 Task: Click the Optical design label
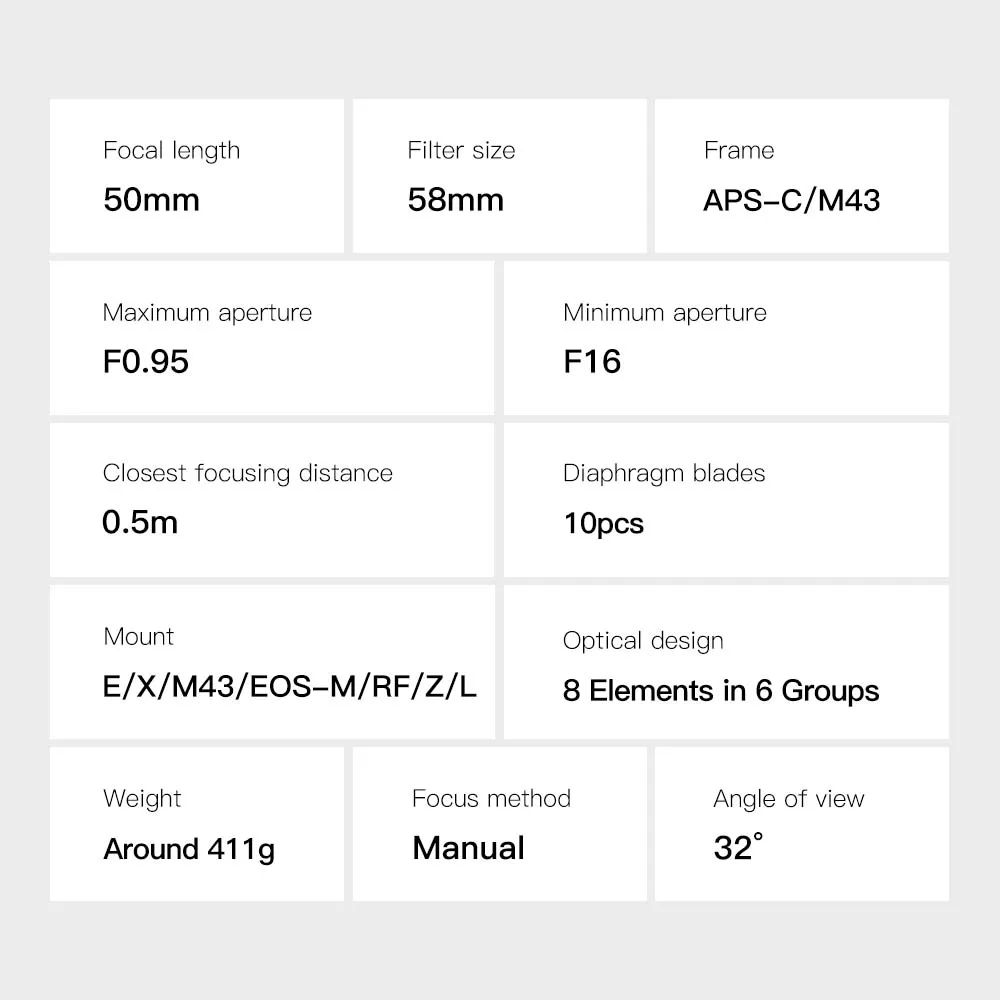[x=643, y=641]
